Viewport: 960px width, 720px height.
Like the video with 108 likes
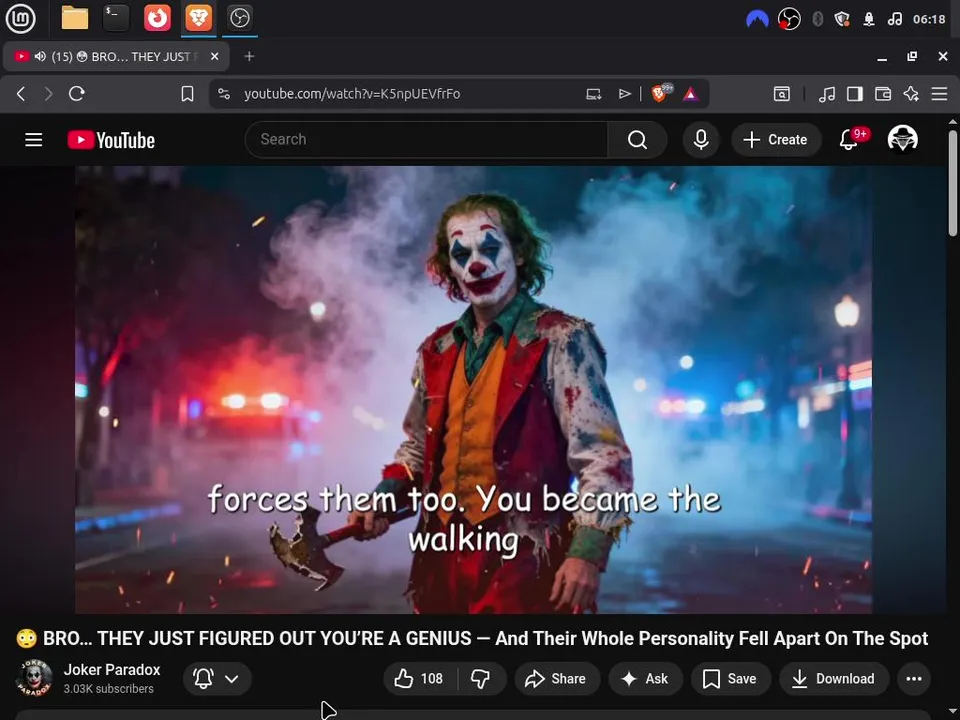click(419, 678)
